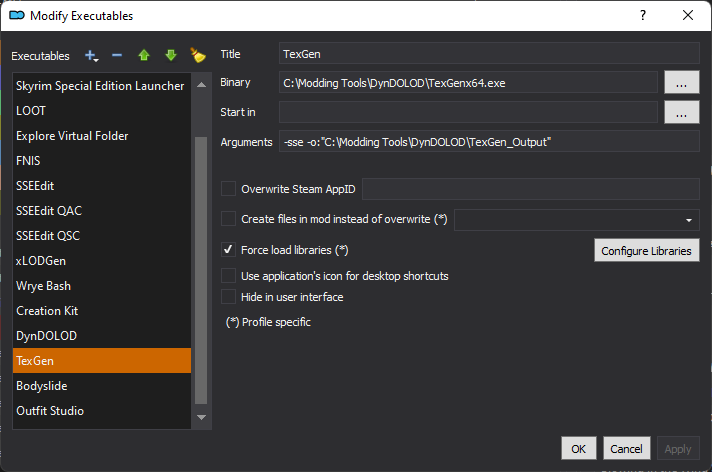Open the mod selection dropdown
712x472 pixels.
tap(689, 220)
